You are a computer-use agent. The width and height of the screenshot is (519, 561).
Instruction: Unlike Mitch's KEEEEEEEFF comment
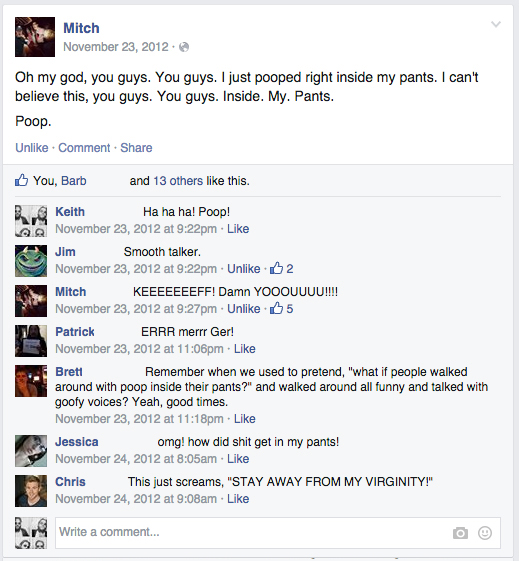[244, 309]
